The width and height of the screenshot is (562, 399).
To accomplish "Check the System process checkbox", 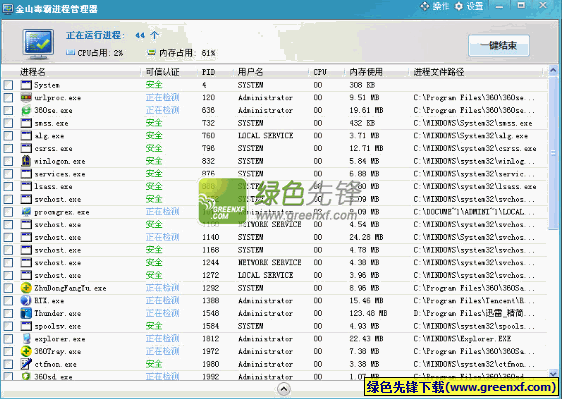I will pos(8,85).
